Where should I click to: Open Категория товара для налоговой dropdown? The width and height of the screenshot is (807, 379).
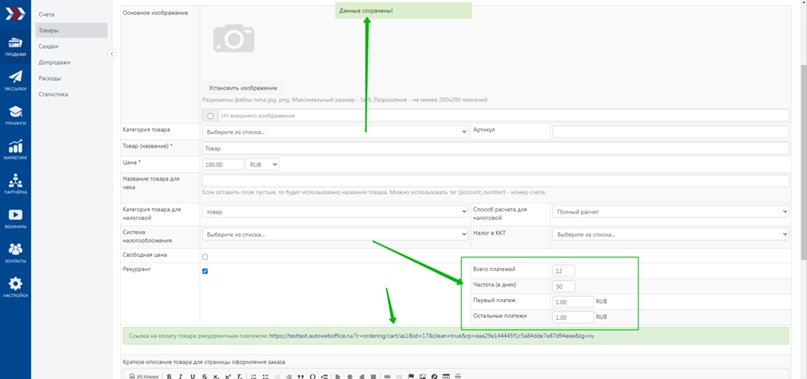point(335,212)
